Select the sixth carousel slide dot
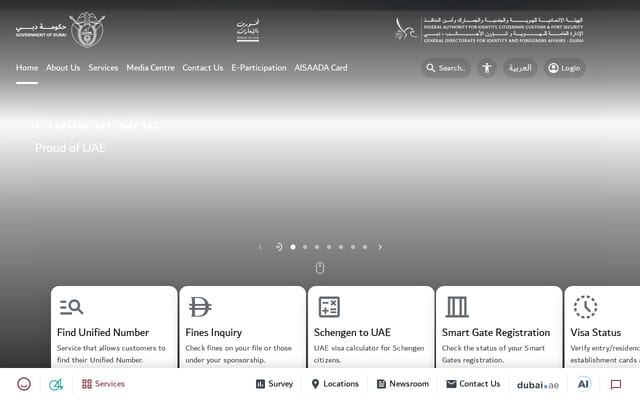Screen dimensions: 640x400 click(x=353, y=247)
